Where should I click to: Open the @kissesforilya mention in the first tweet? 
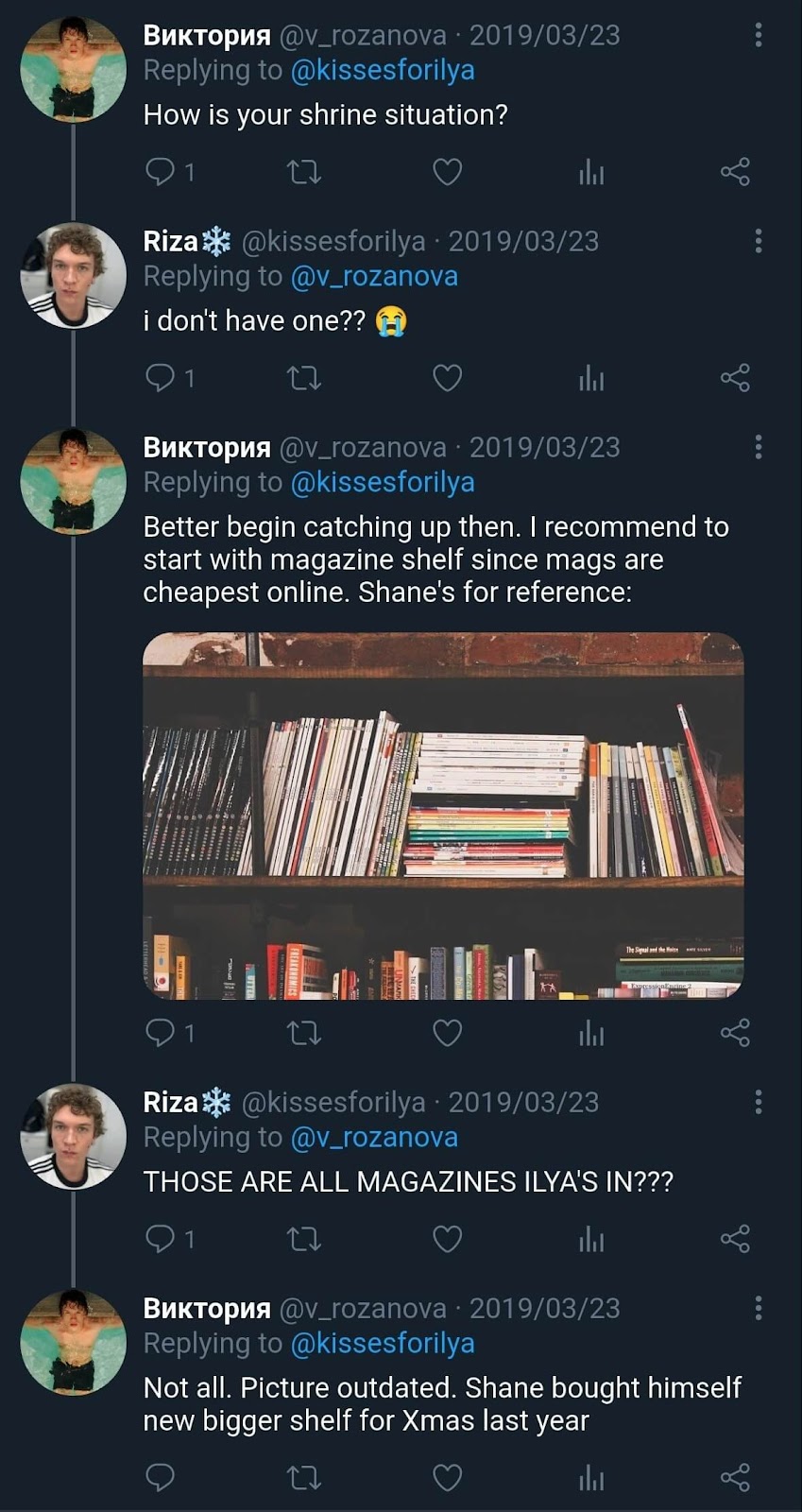[383, 70]
